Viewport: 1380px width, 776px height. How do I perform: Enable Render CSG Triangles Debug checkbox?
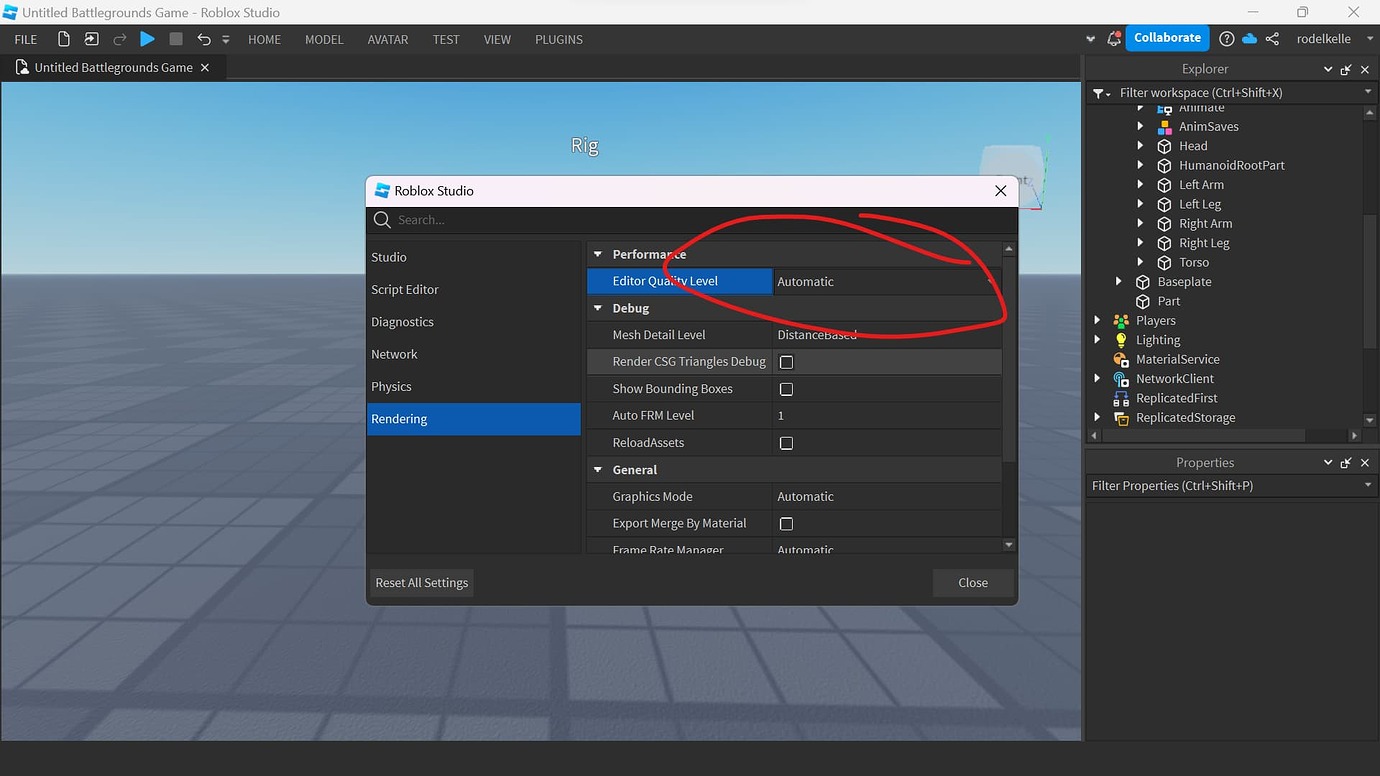pos(786,362)
